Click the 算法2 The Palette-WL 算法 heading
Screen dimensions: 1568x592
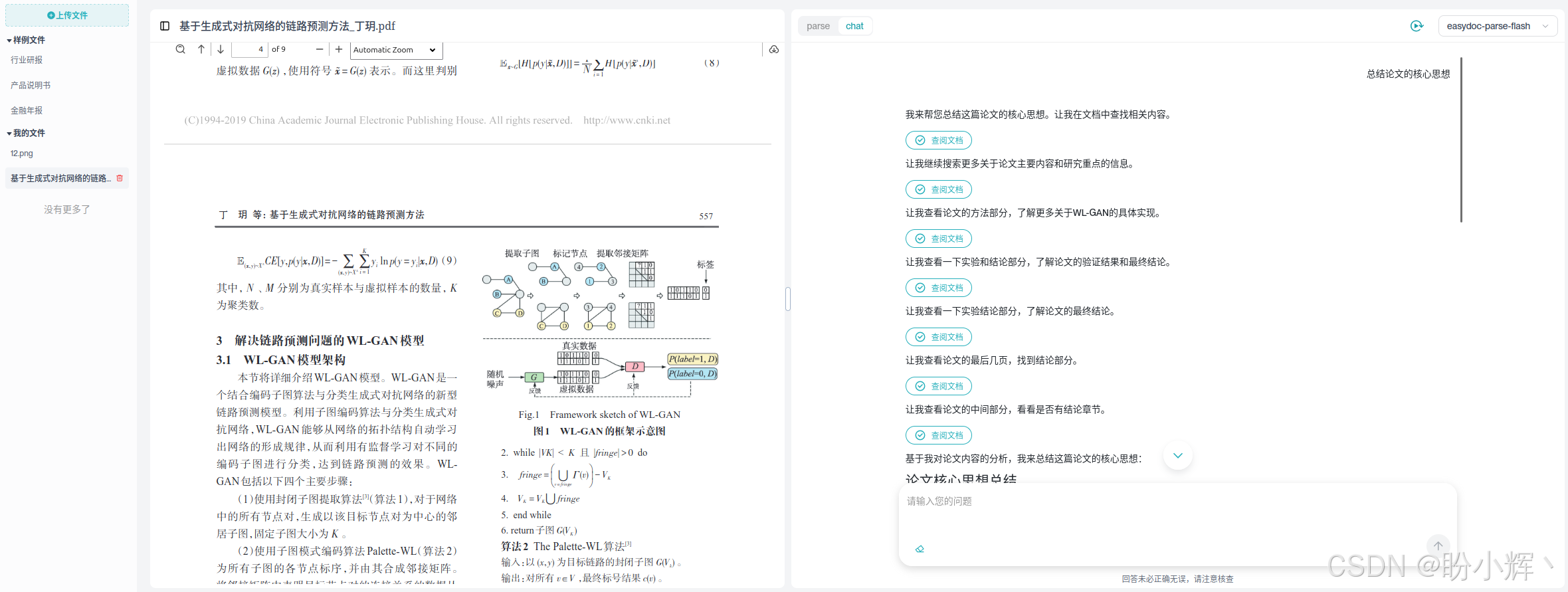coord(566,546)
